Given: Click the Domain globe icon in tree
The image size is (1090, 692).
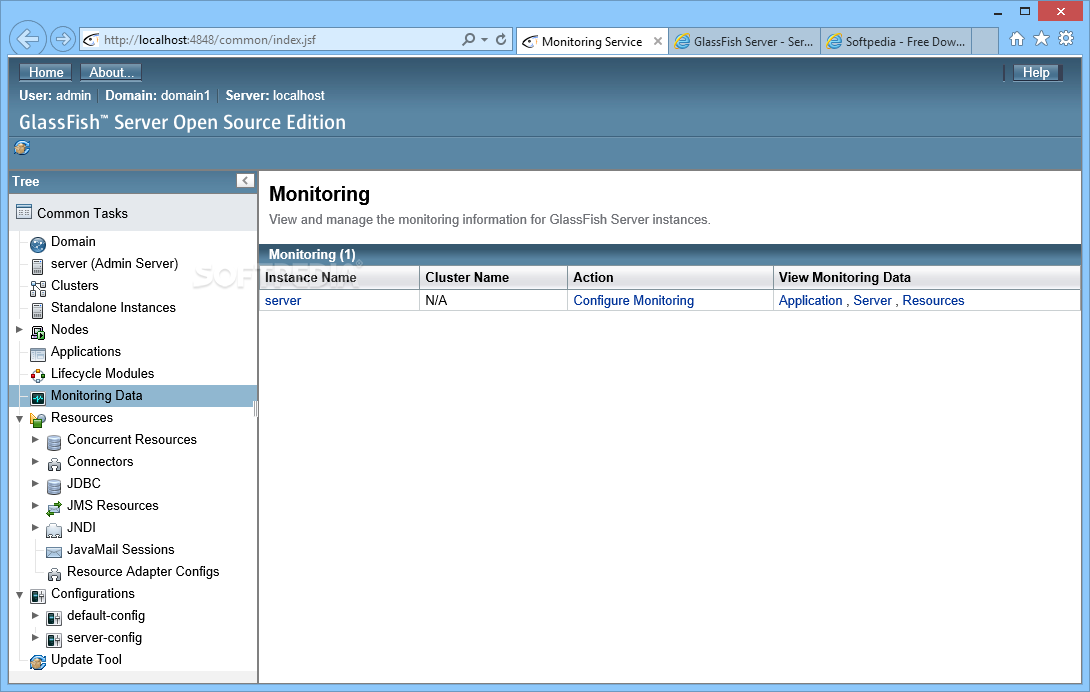Looking at the screenshot, I should 38,244.
